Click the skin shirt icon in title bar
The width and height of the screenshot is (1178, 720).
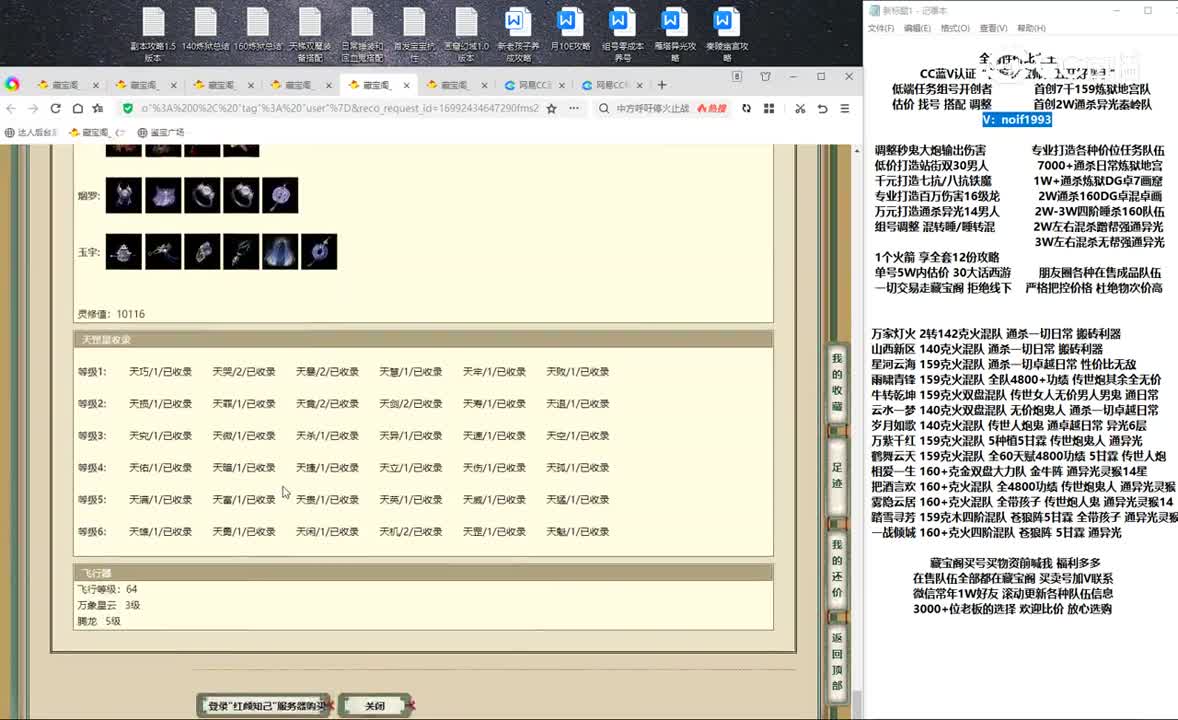coord(765,77)
